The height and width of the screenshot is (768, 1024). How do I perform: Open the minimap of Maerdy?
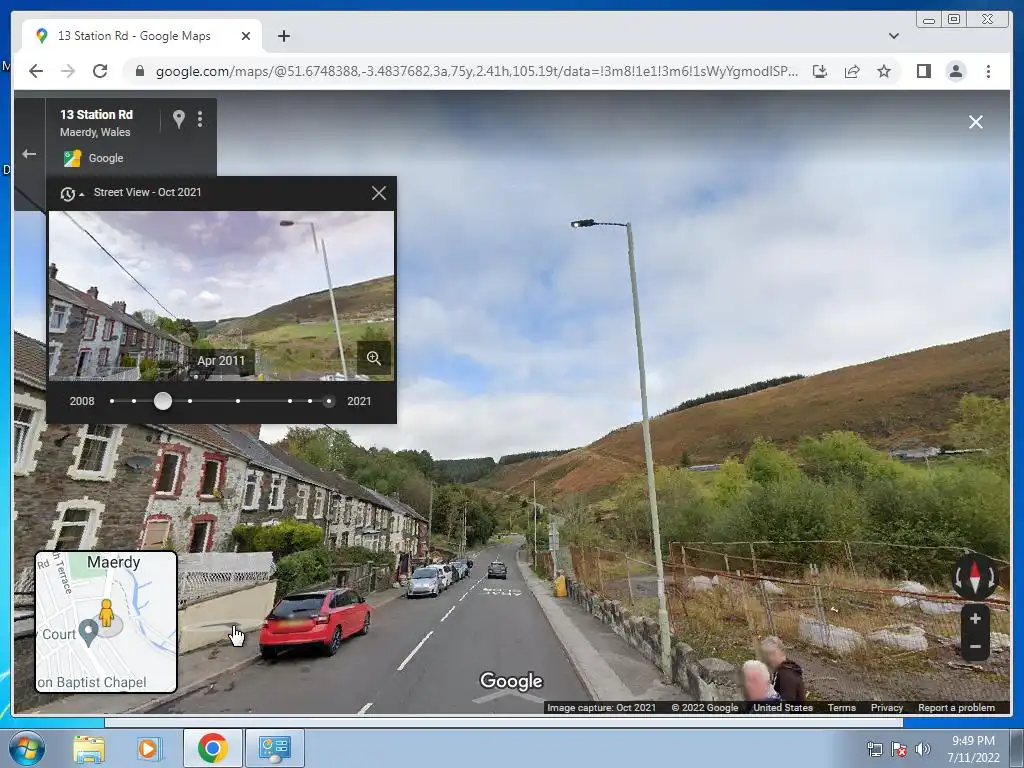coord(106,622)
